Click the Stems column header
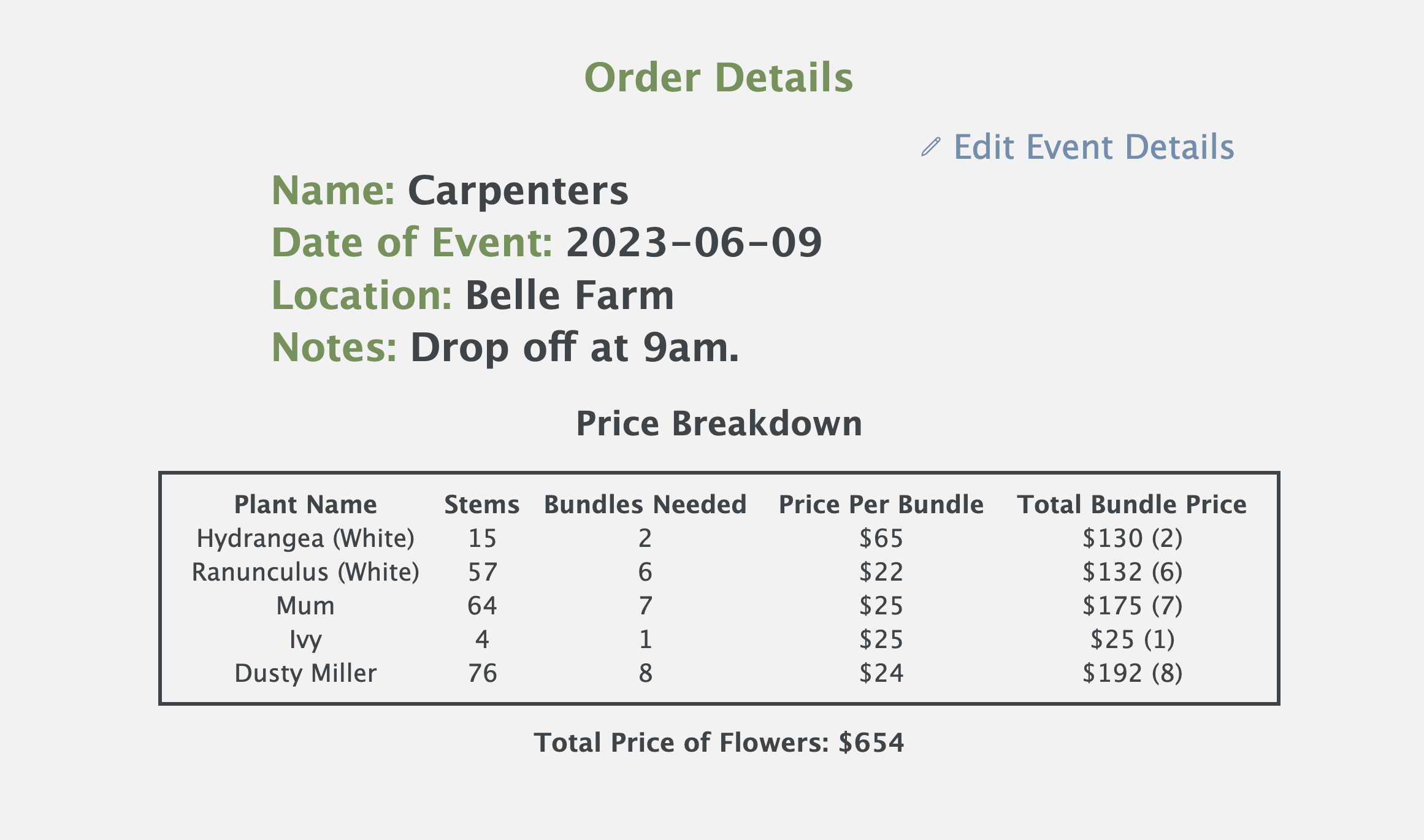The height and width of the screenshot is (840, 1424). coord(481,503)
